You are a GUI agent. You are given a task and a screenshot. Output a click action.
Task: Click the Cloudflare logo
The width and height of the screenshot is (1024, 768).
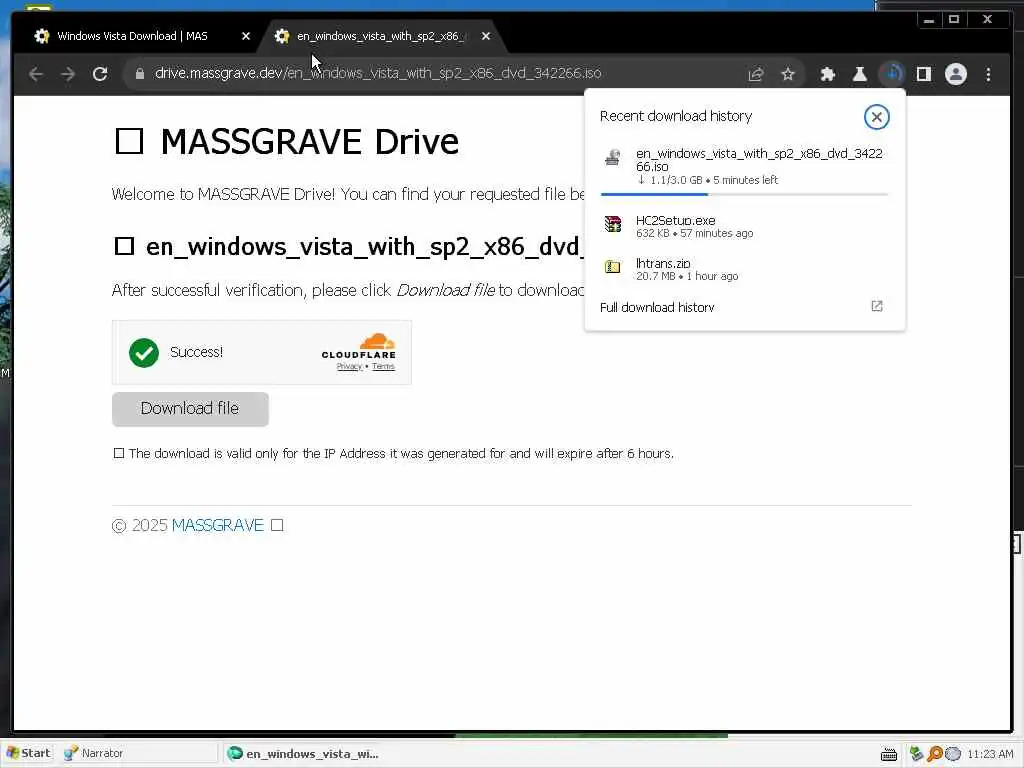click(x=359, y=346)
